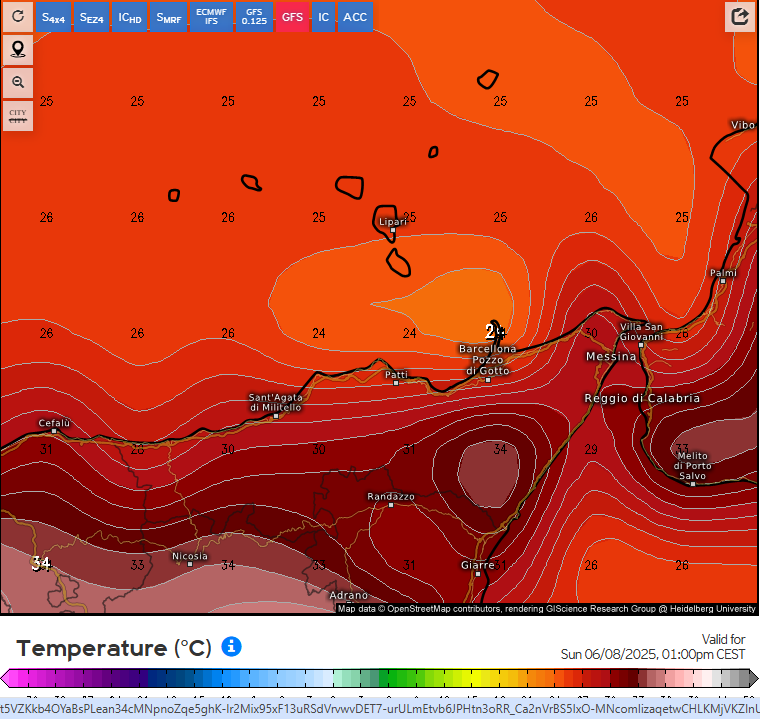Select the highlighted GFS model button
This screenshot has width=760, height=719.
(x=292, y=17)
